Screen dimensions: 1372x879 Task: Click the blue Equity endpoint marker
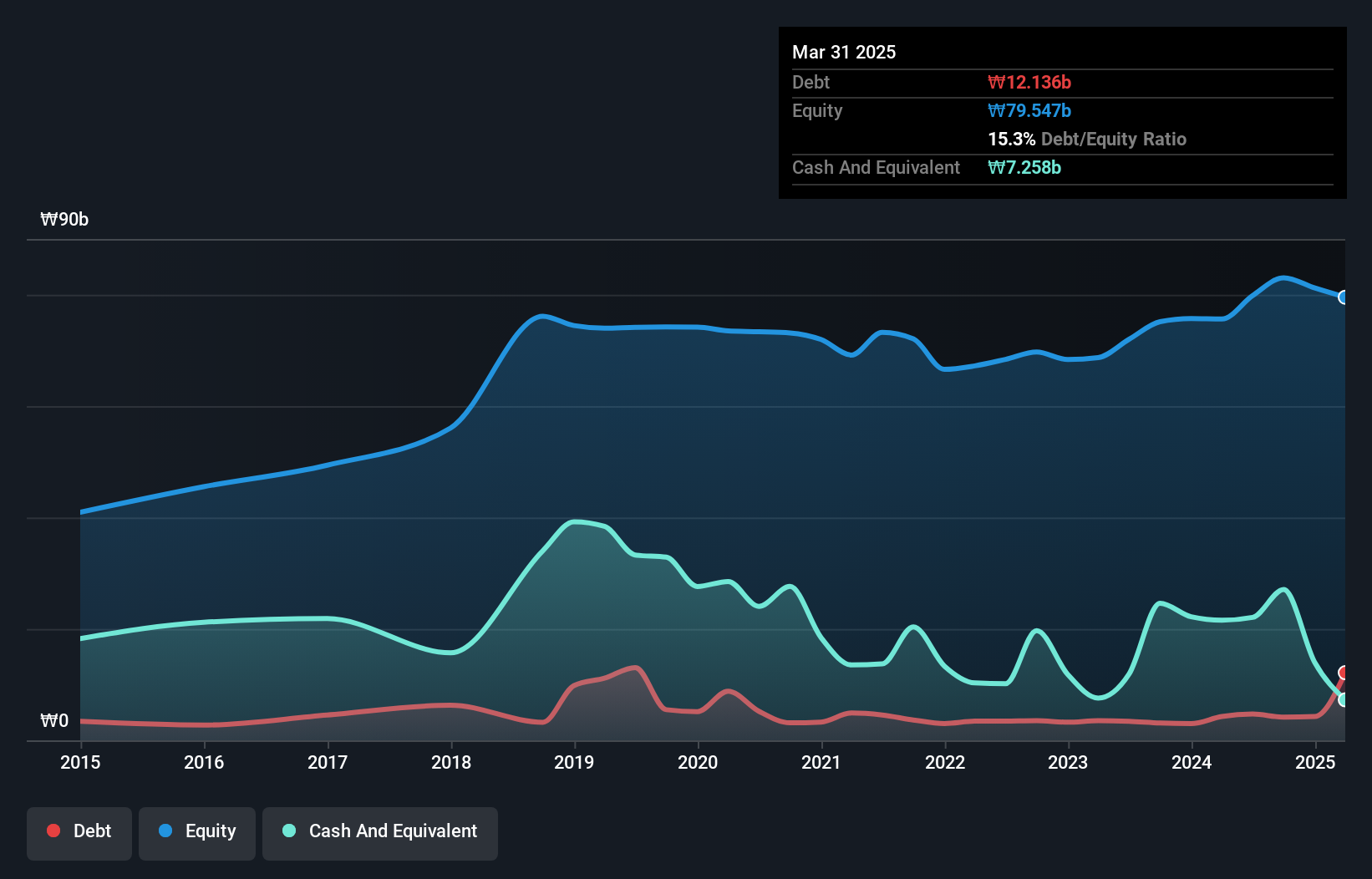tap(1344, 297)
